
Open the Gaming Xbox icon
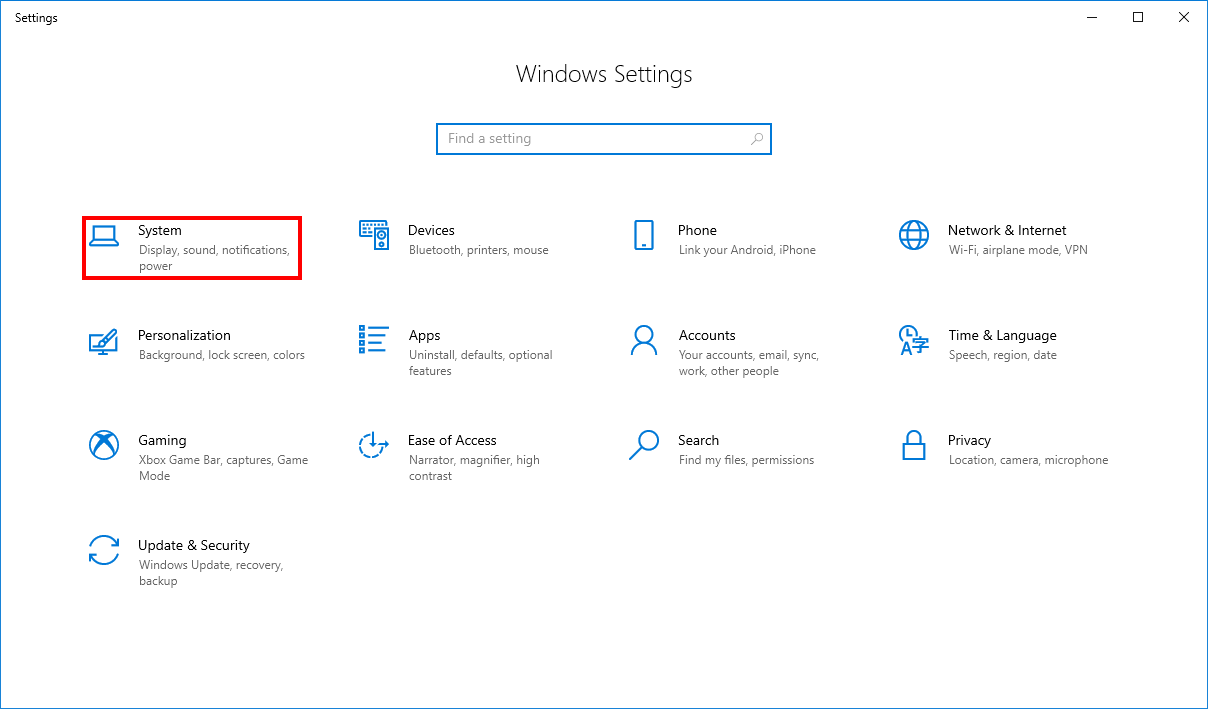(x=104, y=445)
